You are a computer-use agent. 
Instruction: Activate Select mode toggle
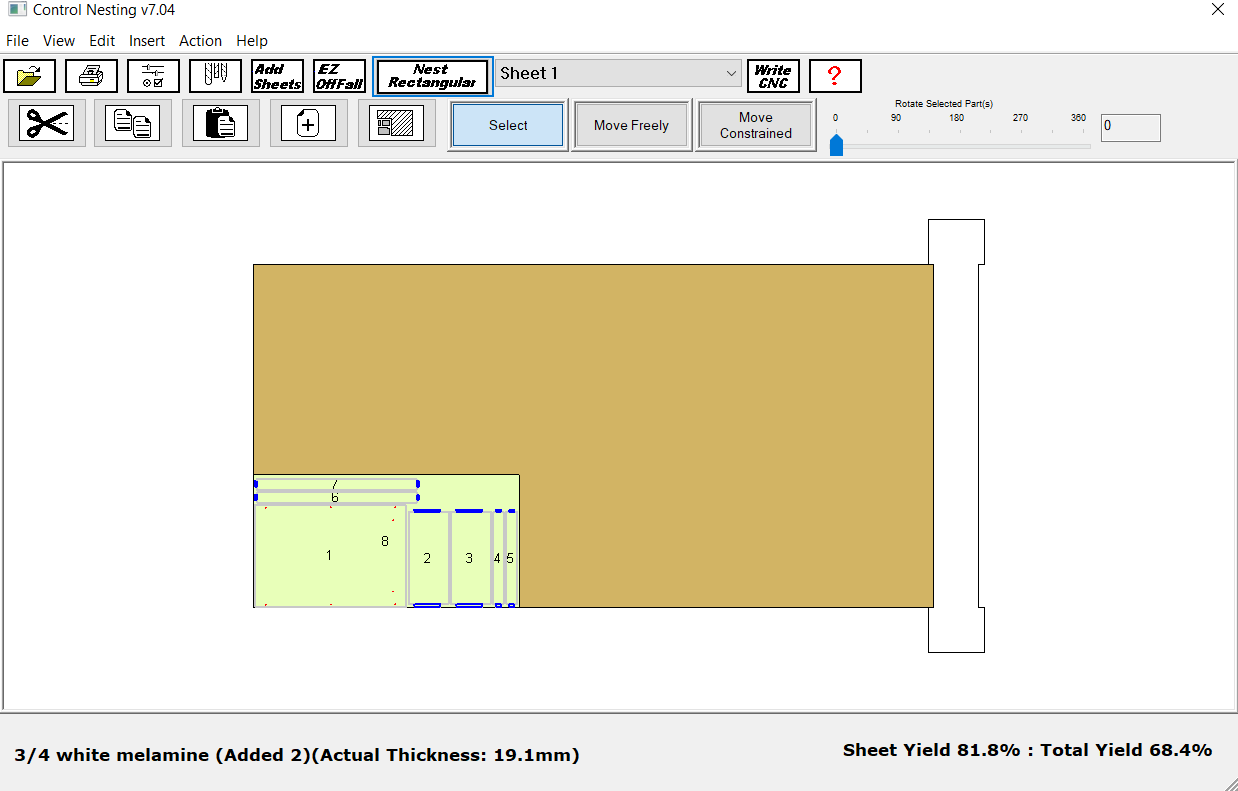[508, 125]
